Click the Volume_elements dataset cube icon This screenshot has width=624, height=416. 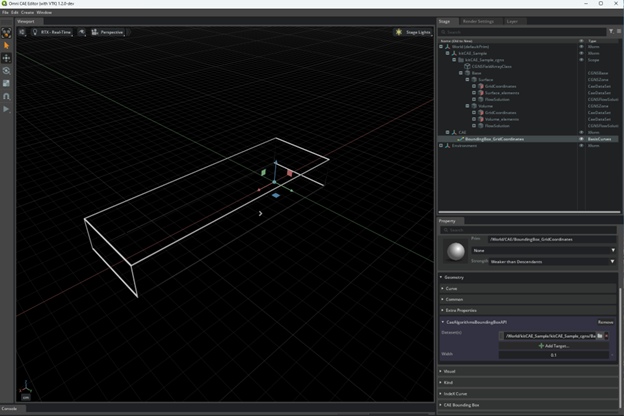coord(481,119)
